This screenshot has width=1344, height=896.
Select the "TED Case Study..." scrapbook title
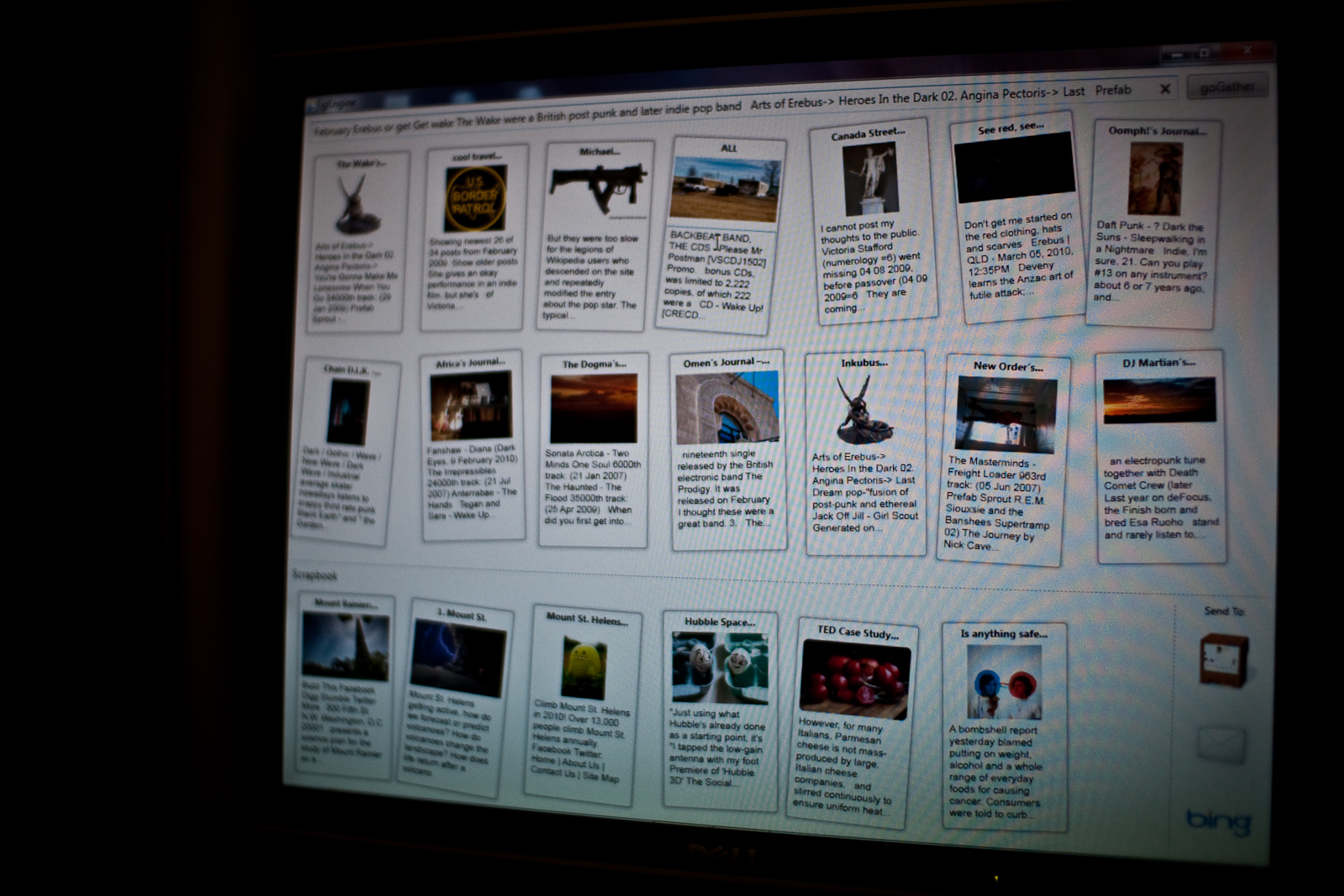click(x=858, y=631)
